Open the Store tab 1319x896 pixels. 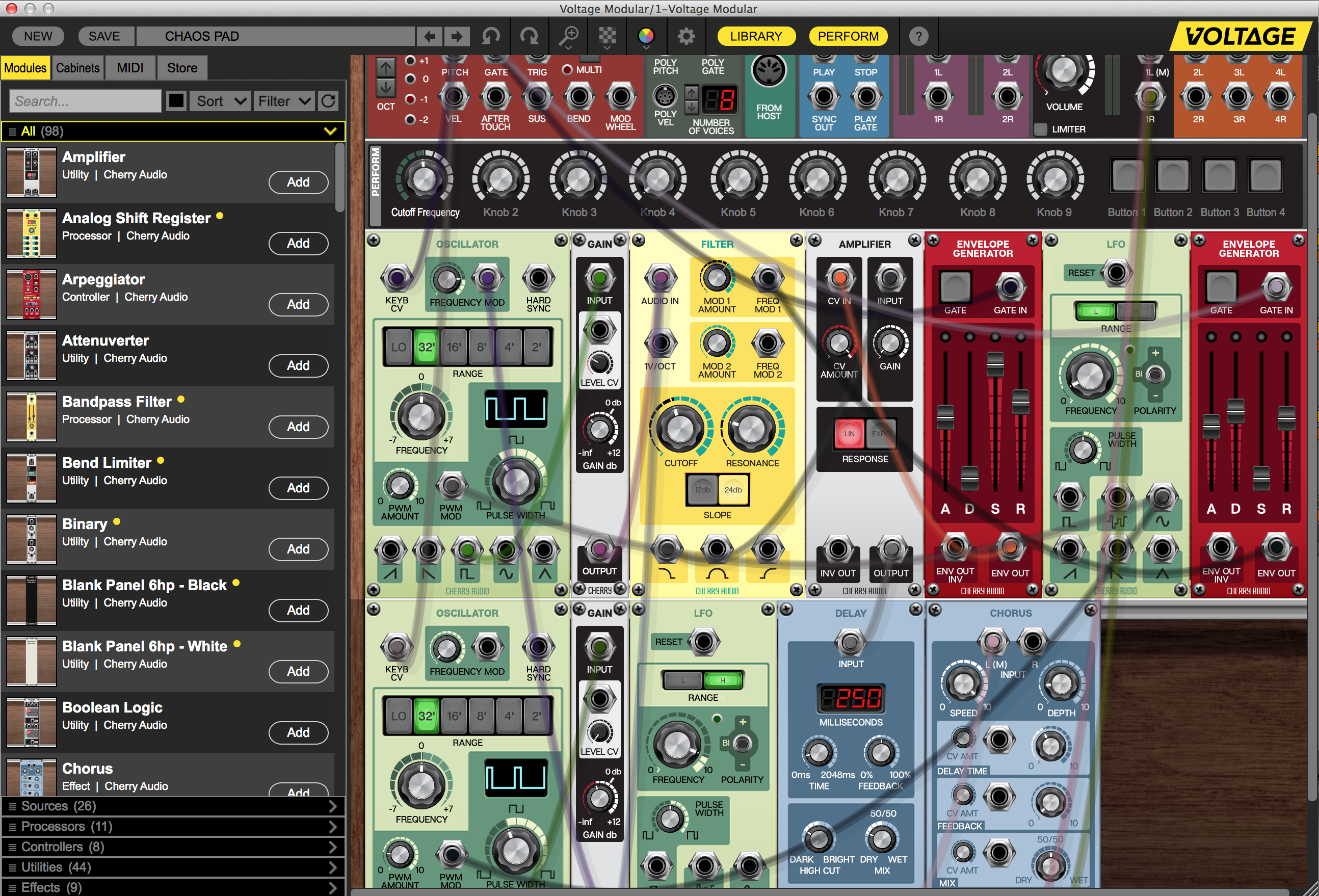click(181, 67)
